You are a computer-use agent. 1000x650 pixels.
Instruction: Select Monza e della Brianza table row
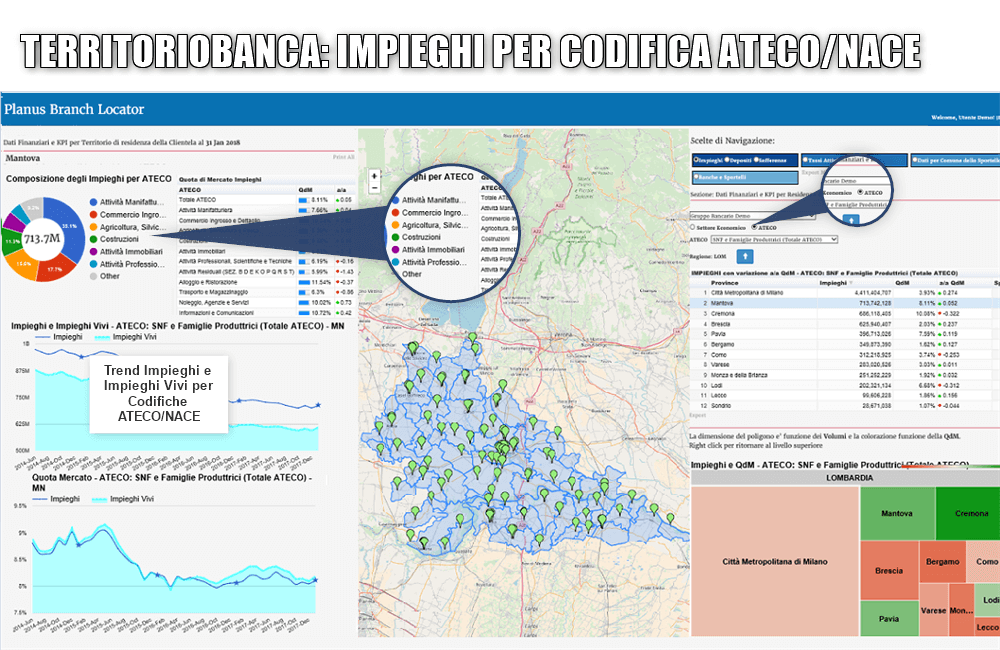coord(844,375)
